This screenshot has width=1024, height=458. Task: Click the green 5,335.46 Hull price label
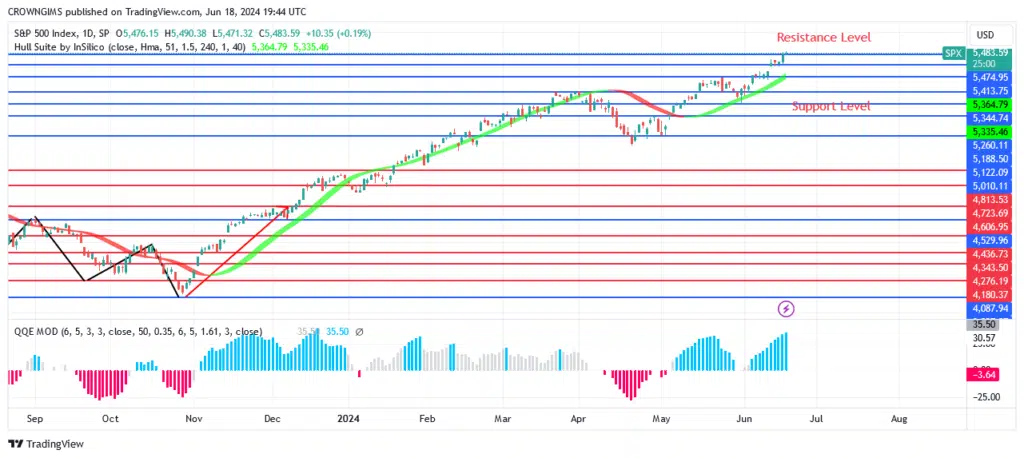tap(988, 131)
